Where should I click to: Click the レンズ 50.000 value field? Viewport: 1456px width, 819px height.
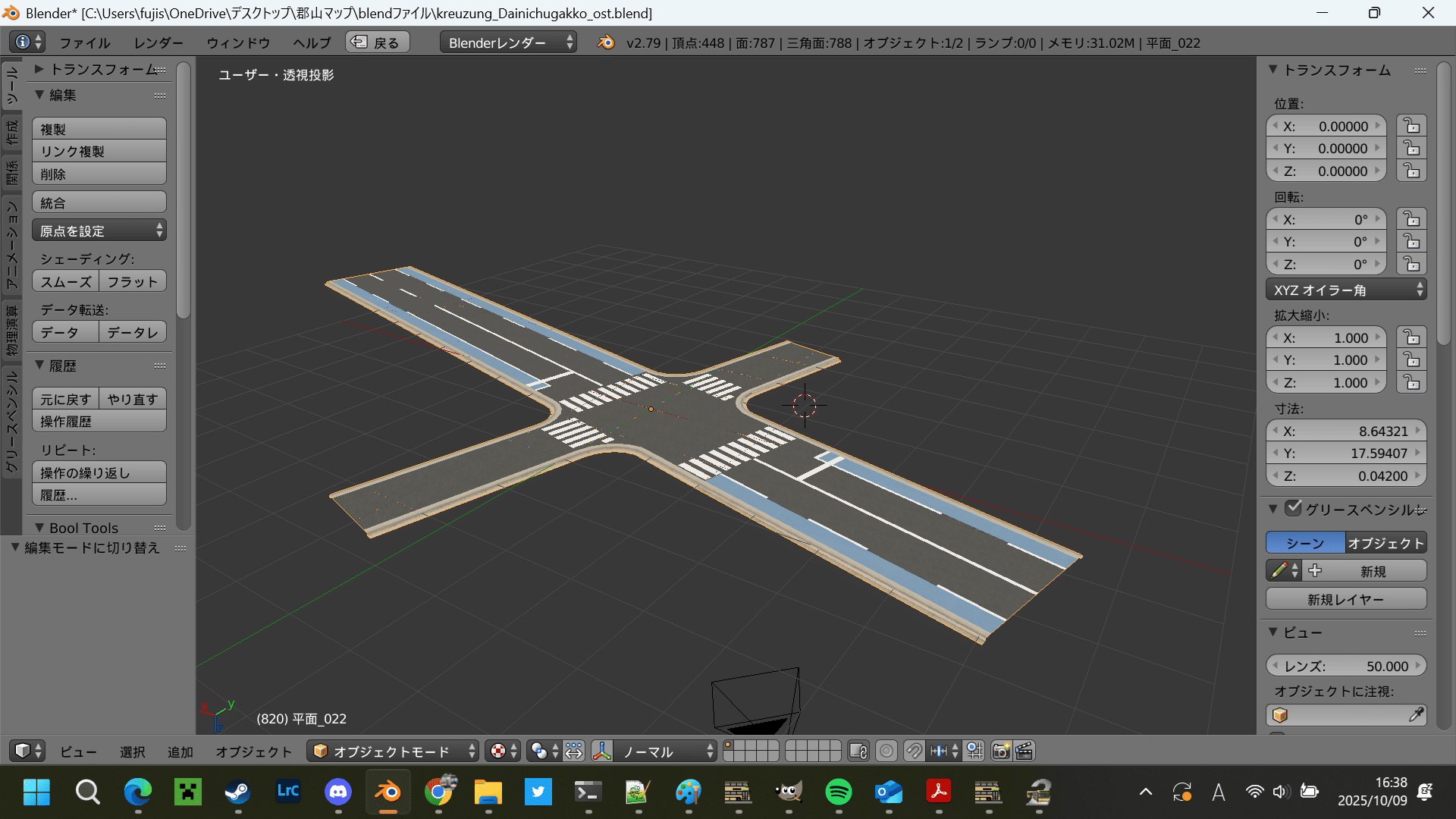click(1346, 666)
